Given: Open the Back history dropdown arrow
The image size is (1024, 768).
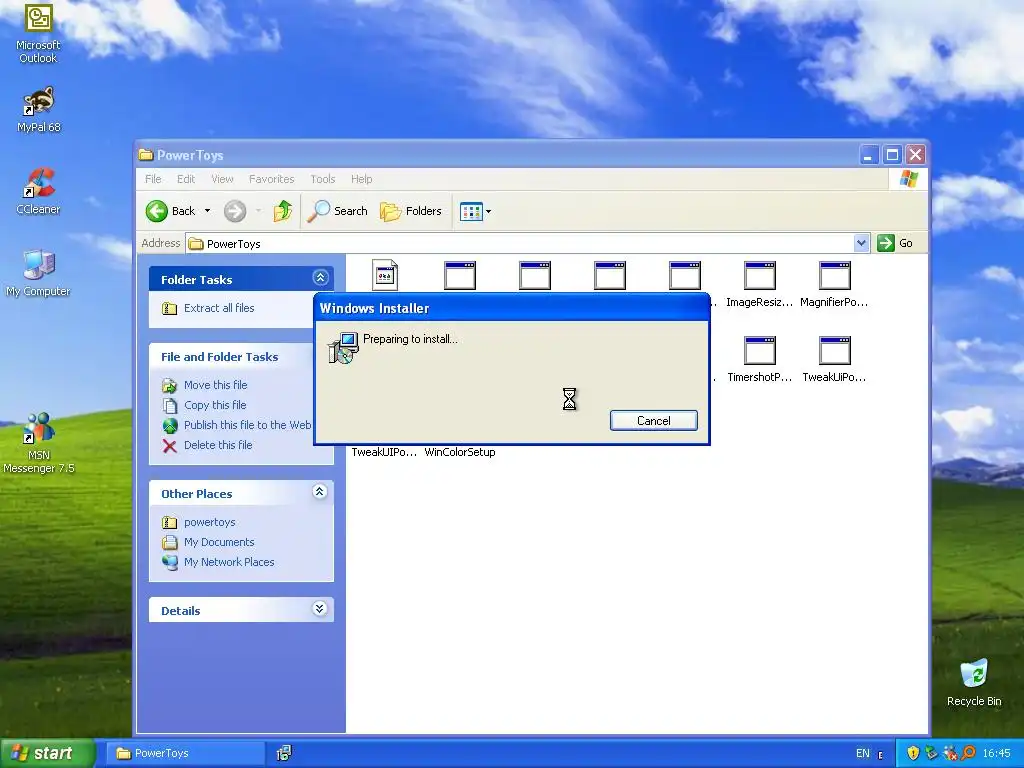Looking at the screenshot, I should tap(208, 211).
